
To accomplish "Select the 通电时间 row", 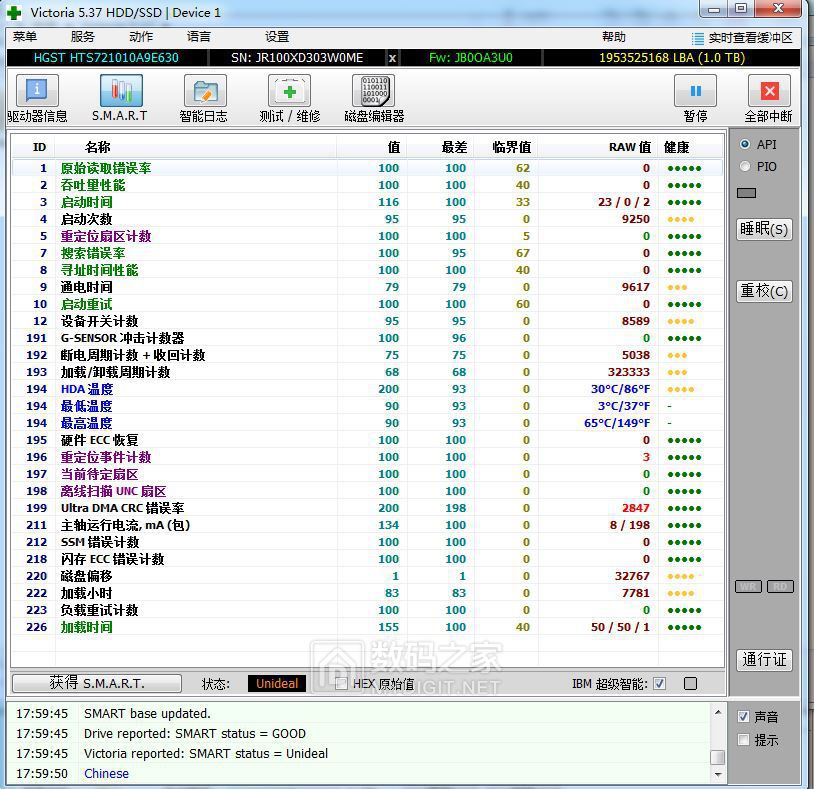I will coord(367,287).
